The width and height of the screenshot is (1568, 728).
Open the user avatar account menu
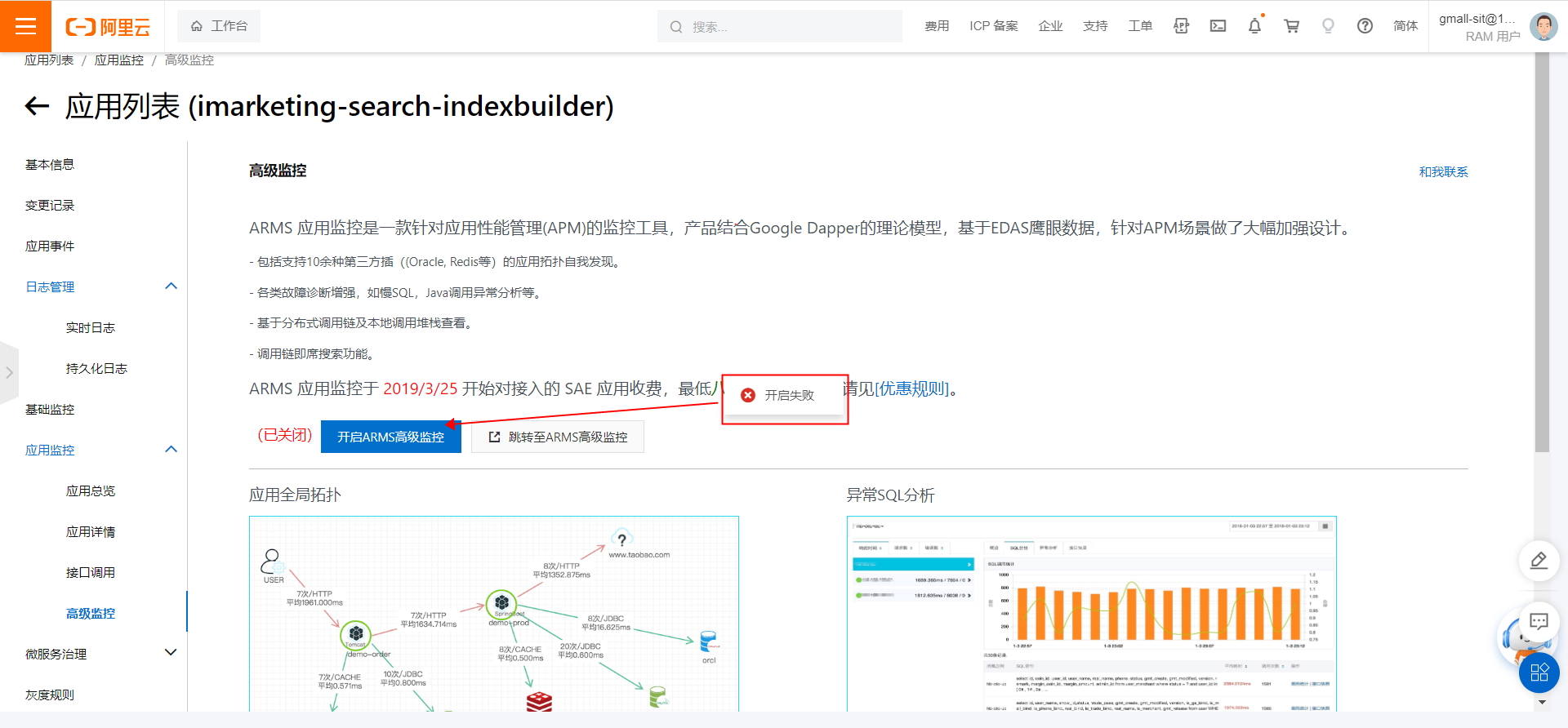point(1543,26)
